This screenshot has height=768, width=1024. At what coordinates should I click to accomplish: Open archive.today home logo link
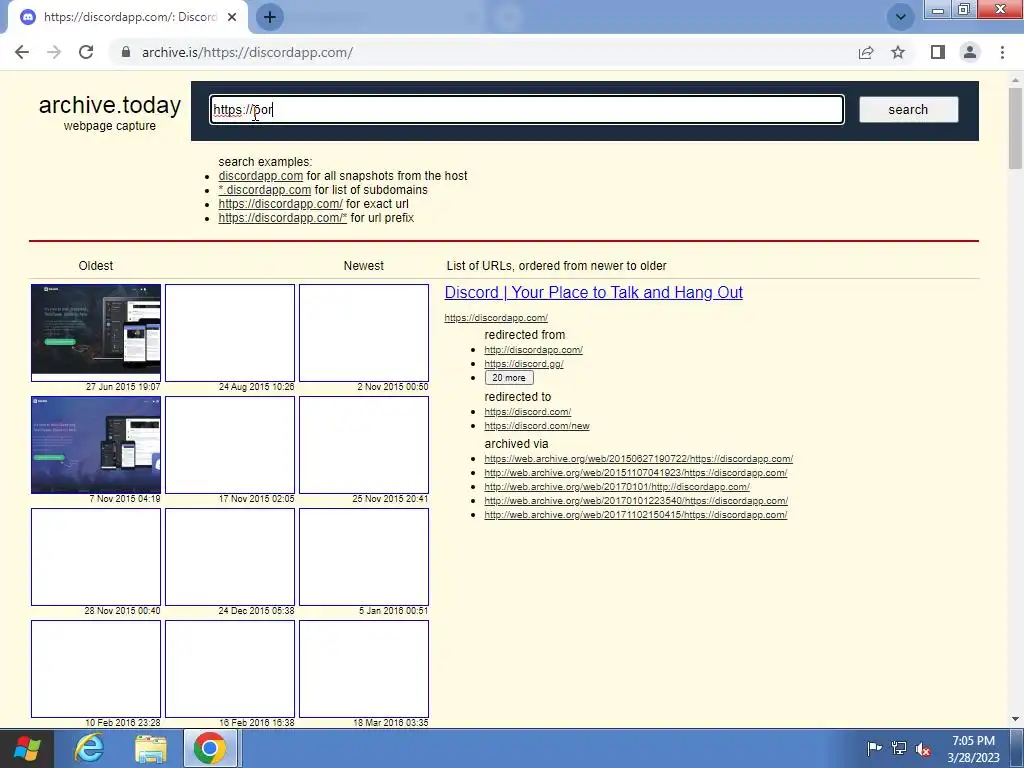pos(110,105)
